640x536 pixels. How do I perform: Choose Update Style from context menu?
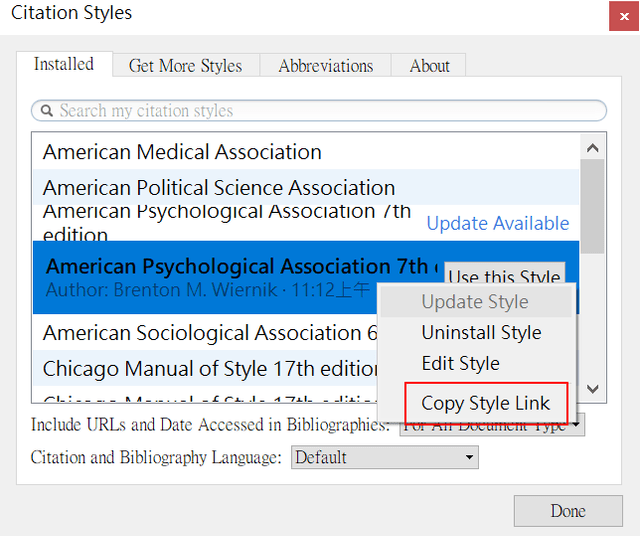pyautogui.click(x=476, y=302)
